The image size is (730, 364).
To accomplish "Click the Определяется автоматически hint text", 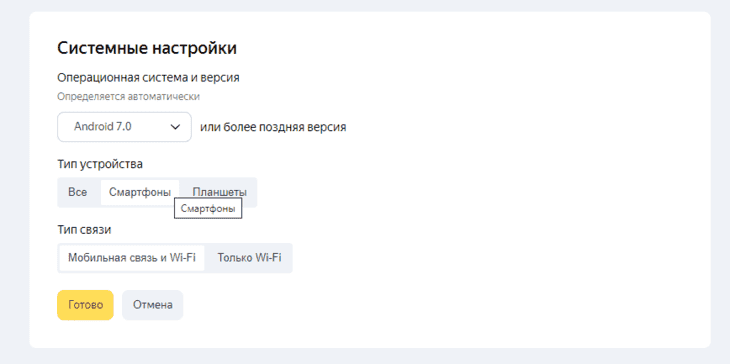I will pyautogui.click(x=128, y=97).
